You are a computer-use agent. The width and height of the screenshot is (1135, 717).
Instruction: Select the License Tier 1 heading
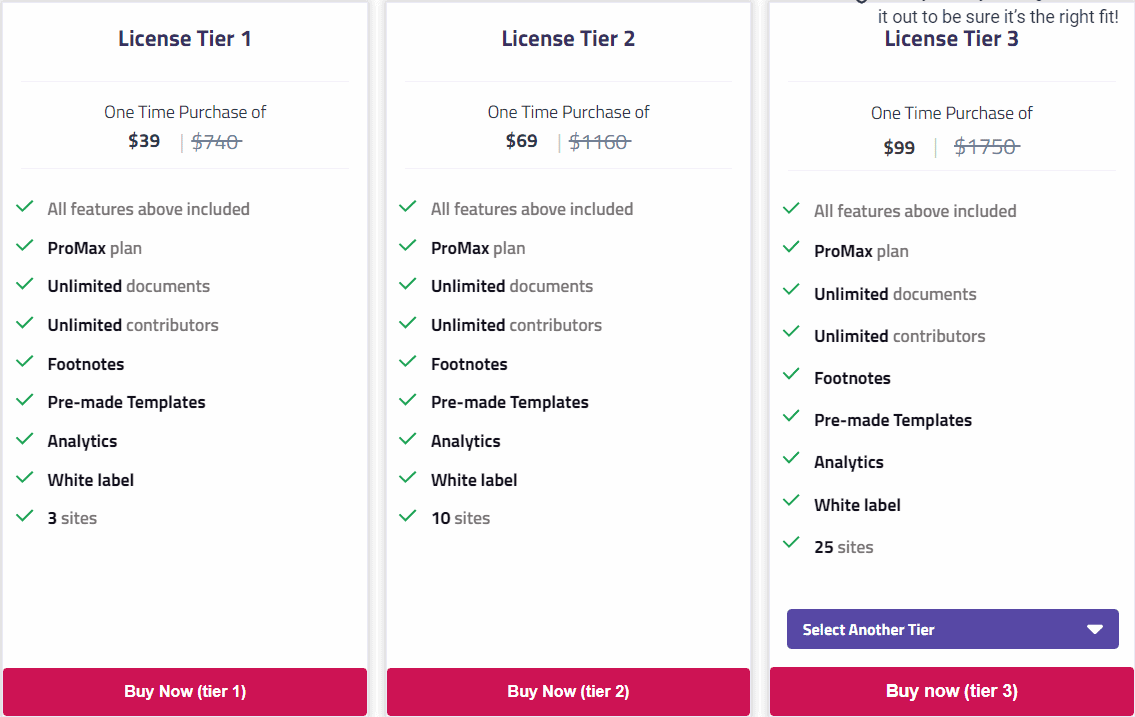click(x=185, y=39)
